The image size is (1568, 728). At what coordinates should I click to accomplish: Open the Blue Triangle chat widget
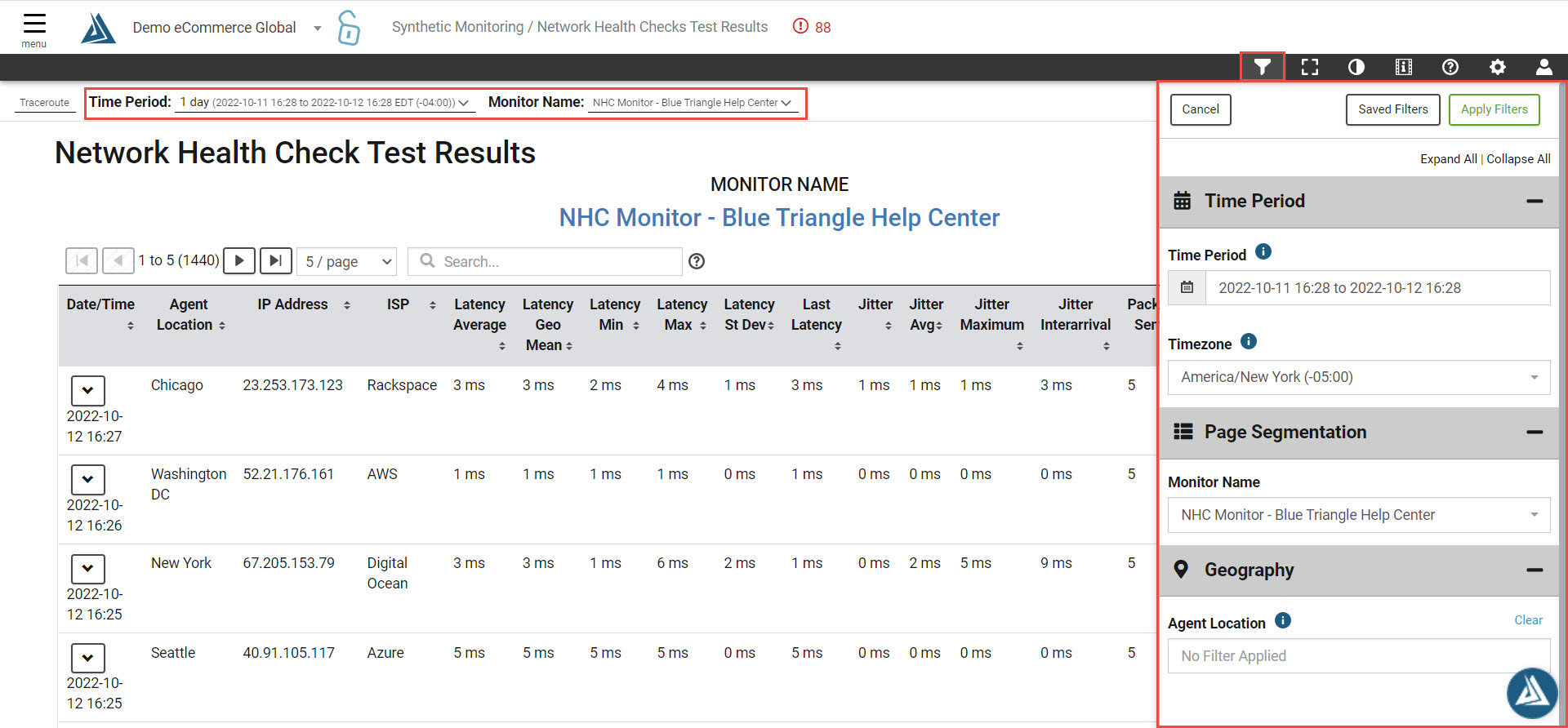[1532, 693]
